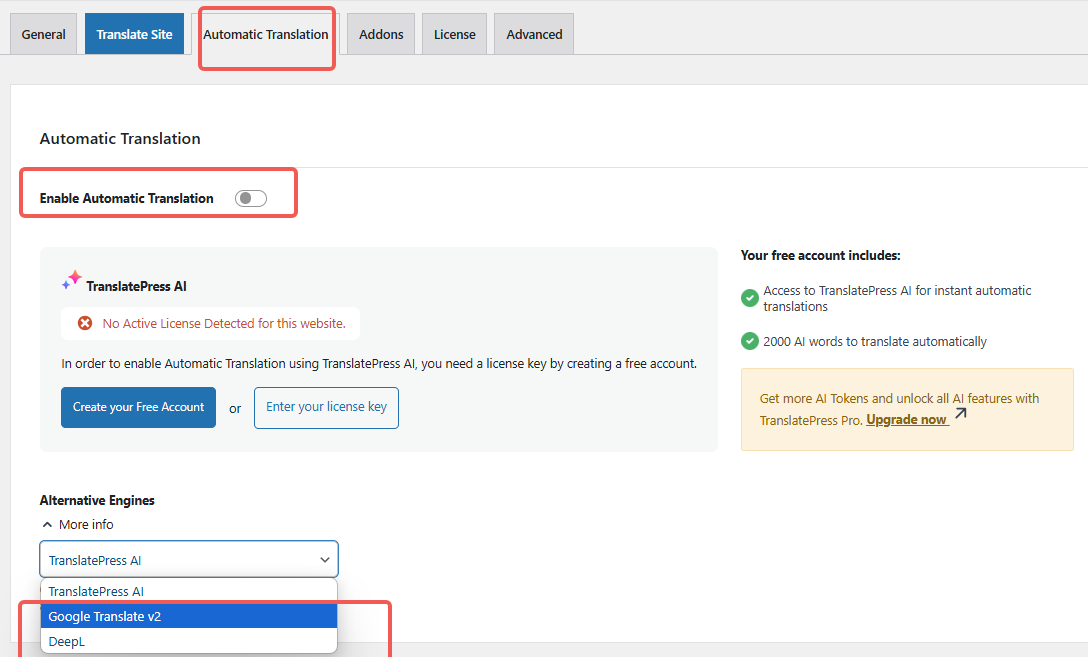
Task: Follow the Upgrade now link
Action: point(906,420)
